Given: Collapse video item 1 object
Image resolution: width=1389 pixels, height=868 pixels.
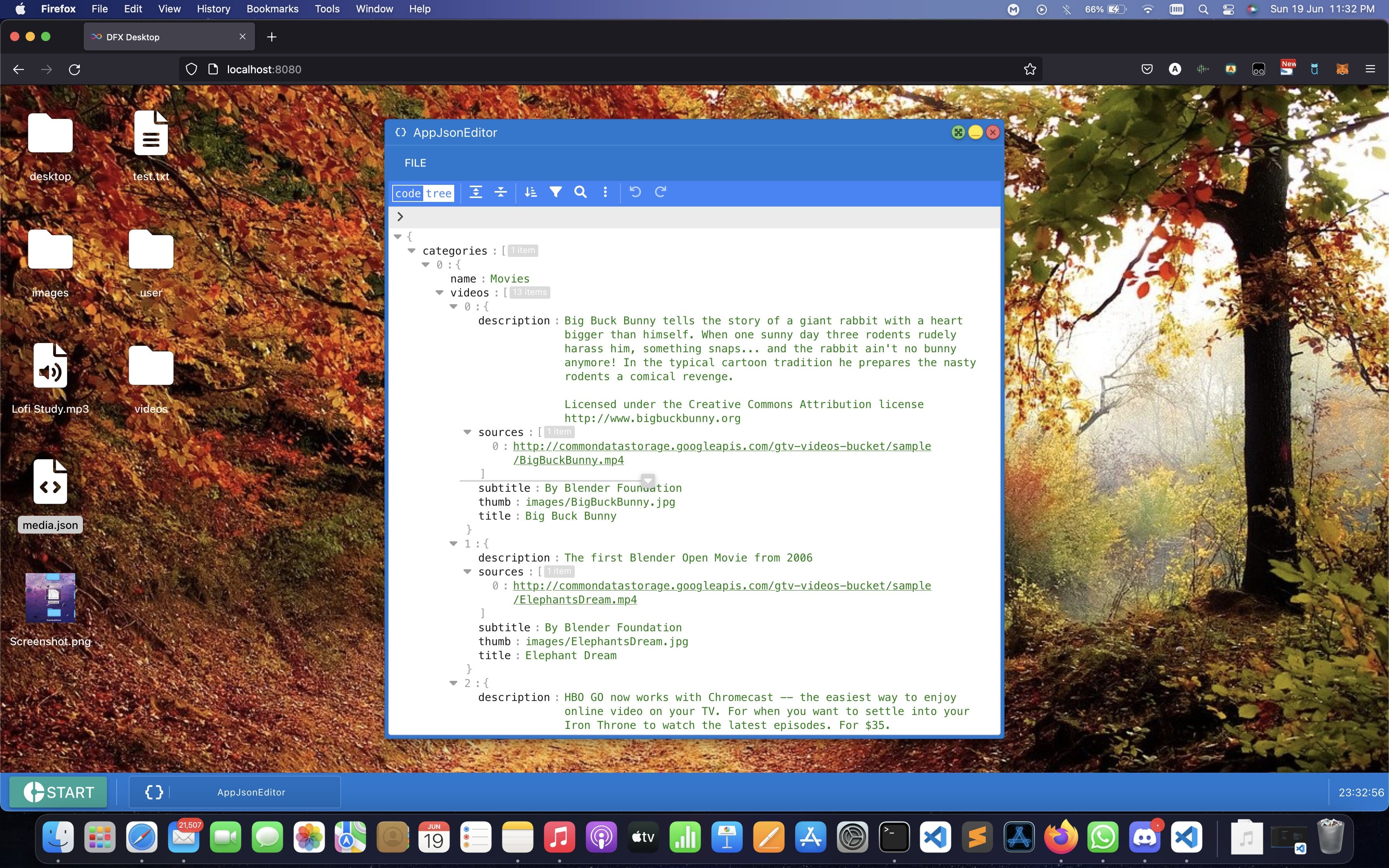Looking at the screenshot, I should (x=453, y=543).
